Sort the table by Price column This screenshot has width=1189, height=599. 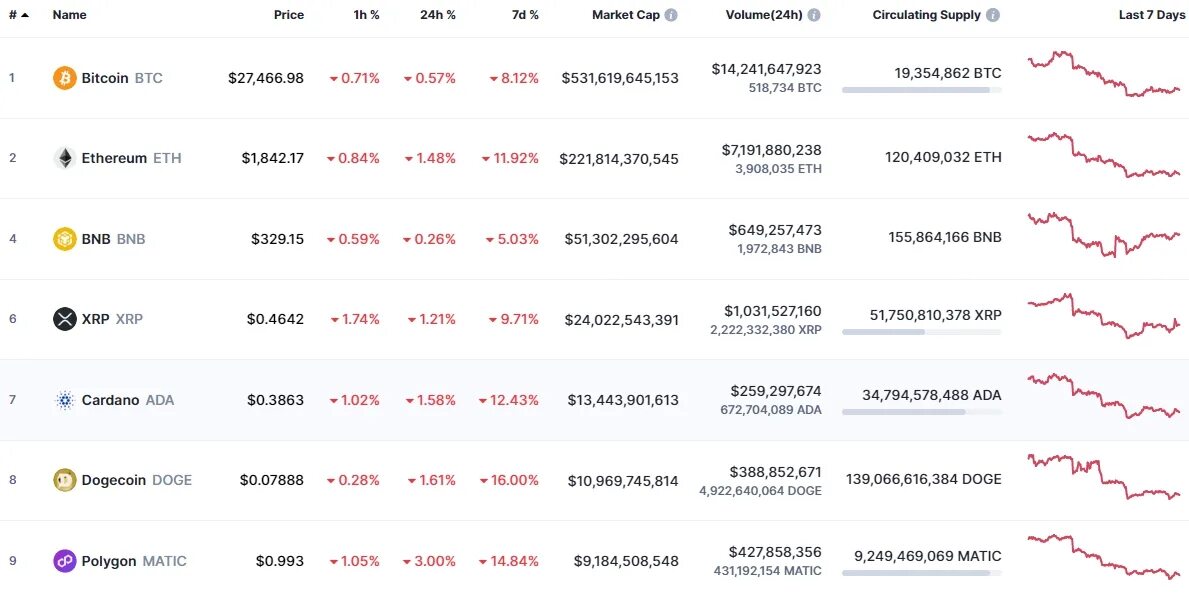(289, 15)
